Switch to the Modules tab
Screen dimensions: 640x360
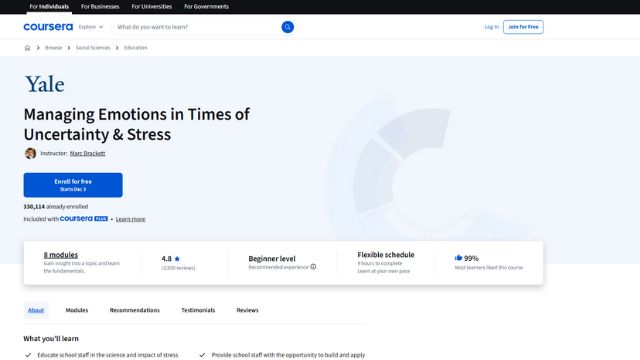pos(77,310)
